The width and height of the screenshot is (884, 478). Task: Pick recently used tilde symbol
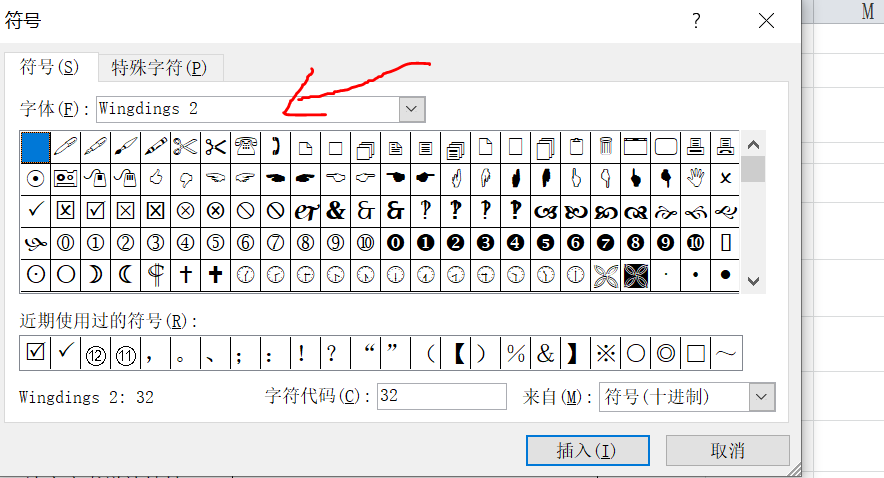click(726, 353)
